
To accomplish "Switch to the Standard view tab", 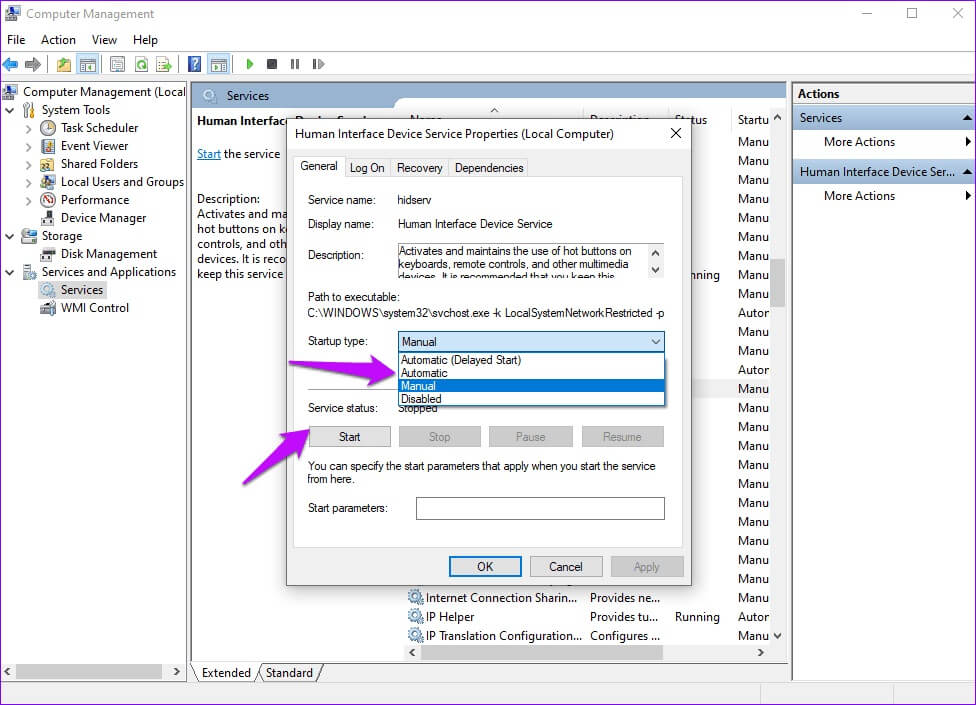I will (289, 673).
